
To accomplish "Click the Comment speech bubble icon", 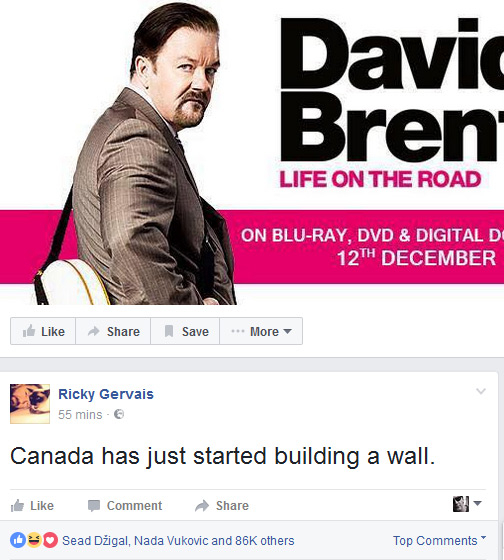I will (x=94, y=506).
